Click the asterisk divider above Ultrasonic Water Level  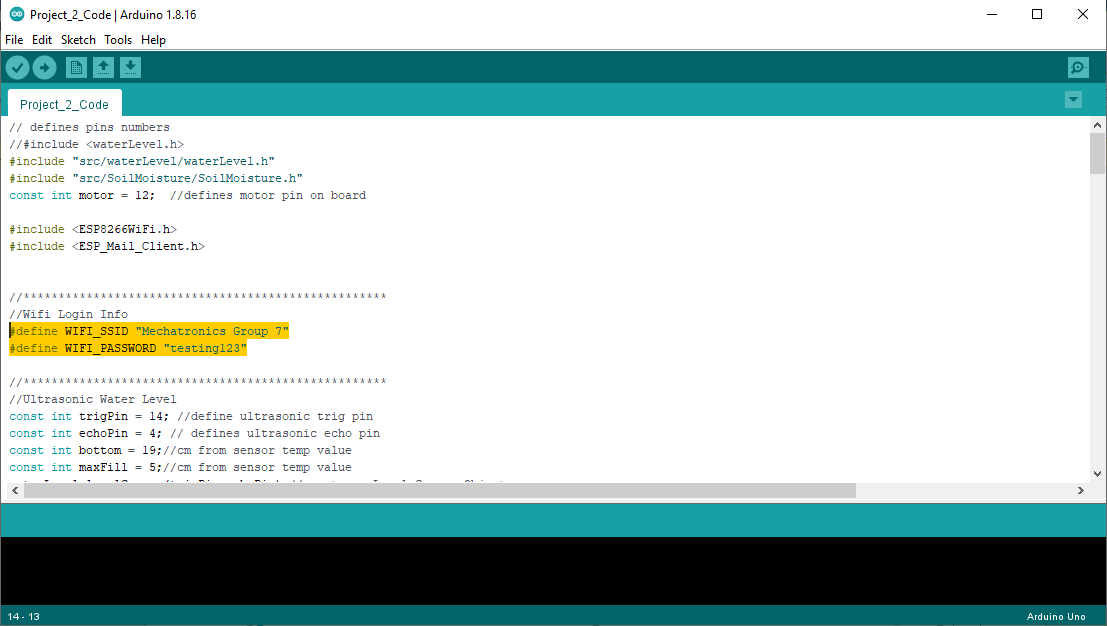[198, 383]
